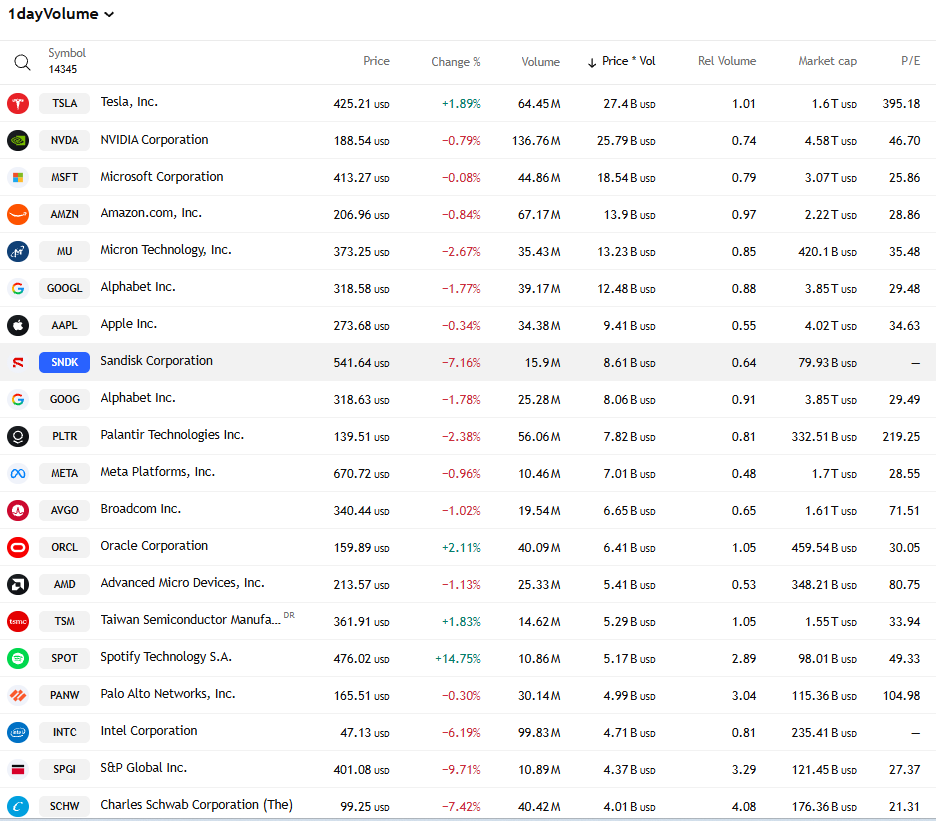
Task: Click the Palantir logo icon
Action: click(18, 436)
